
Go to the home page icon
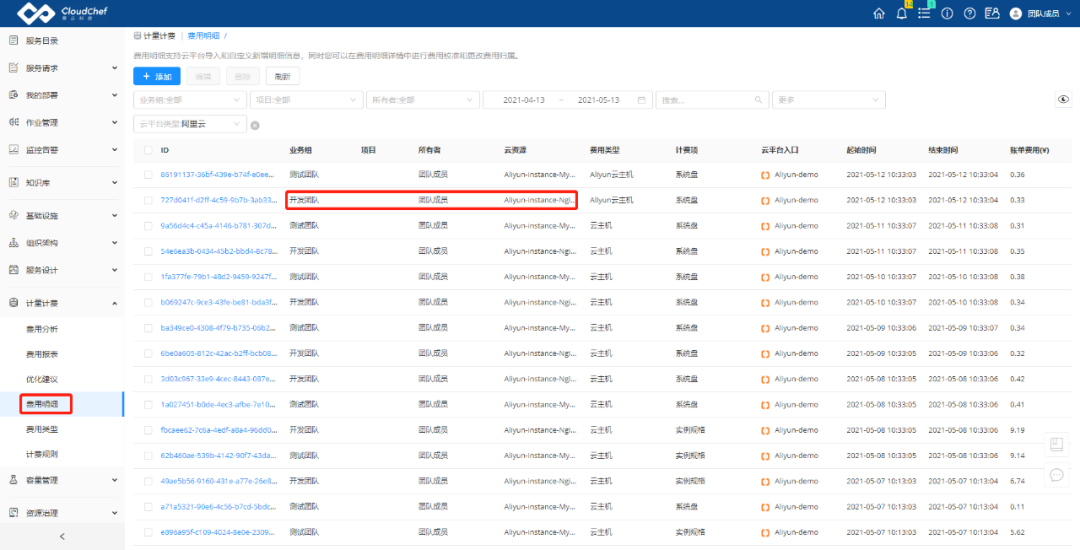[x=878, y=14]
